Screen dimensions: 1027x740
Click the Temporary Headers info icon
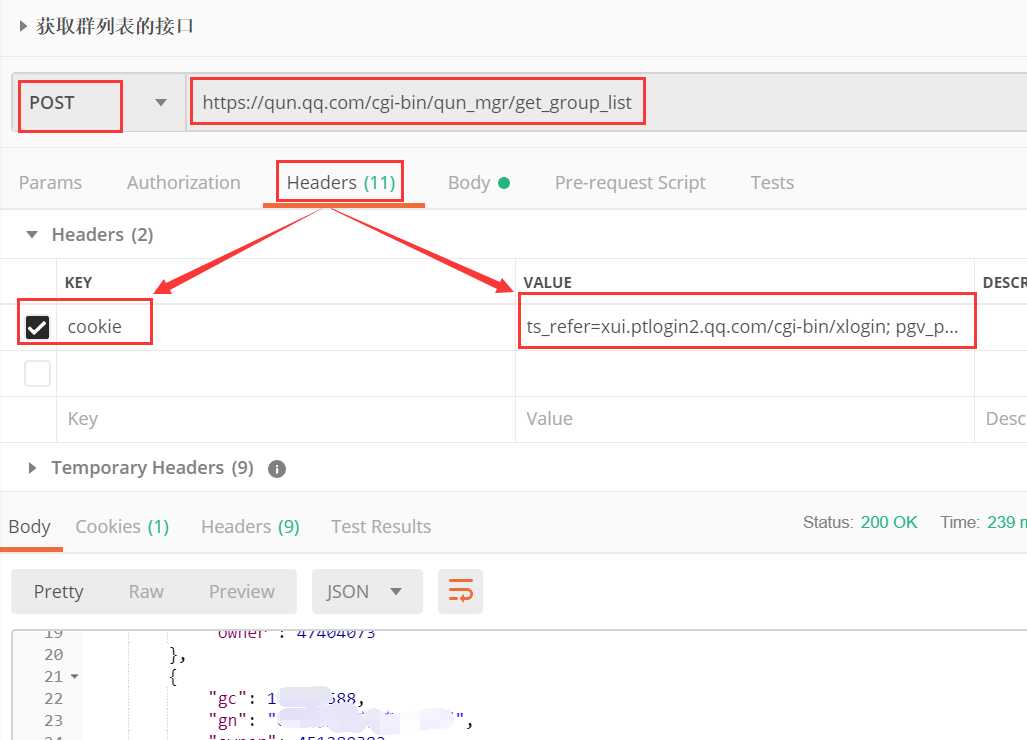tap(277, 469)
